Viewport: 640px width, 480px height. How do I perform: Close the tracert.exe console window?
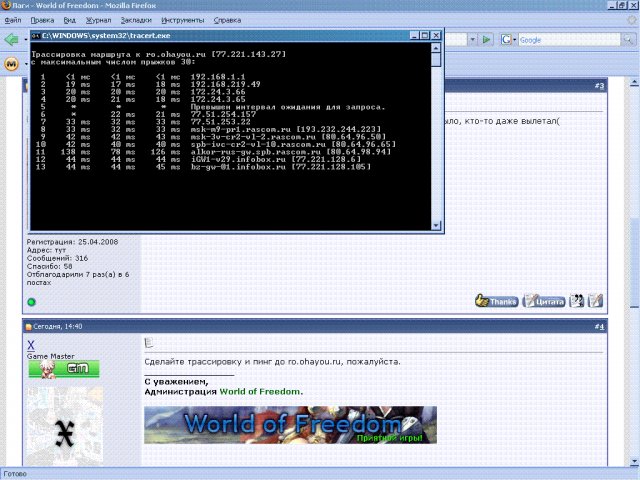click(436, 36)
